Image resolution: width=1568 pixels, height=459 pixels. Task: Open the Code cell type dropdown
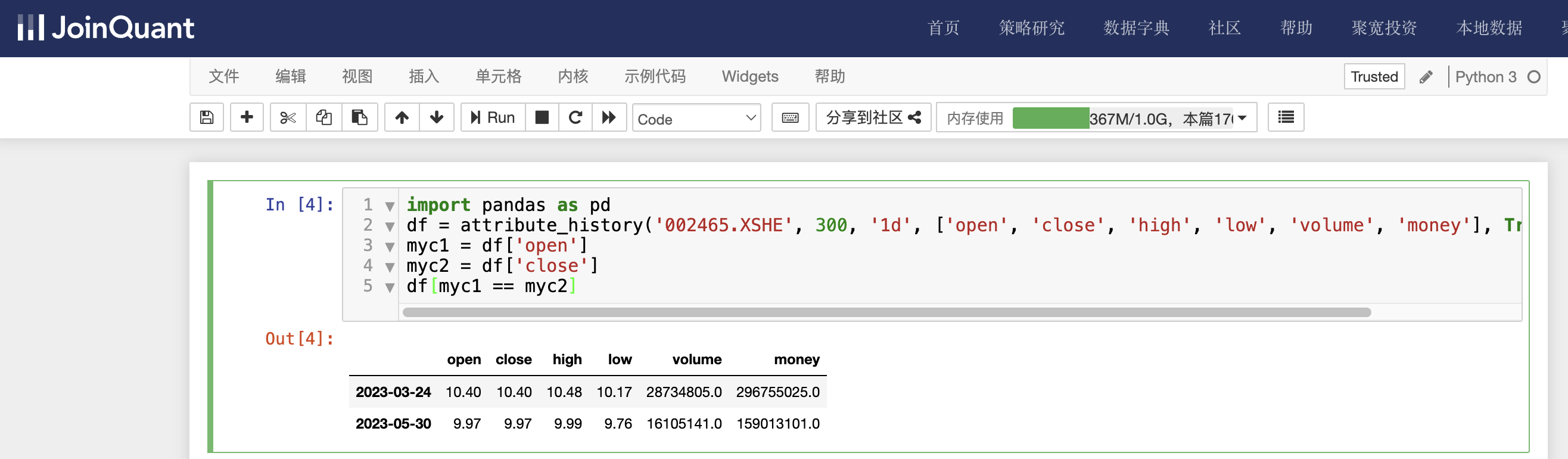pyautogui.click(x=696, y=118)
